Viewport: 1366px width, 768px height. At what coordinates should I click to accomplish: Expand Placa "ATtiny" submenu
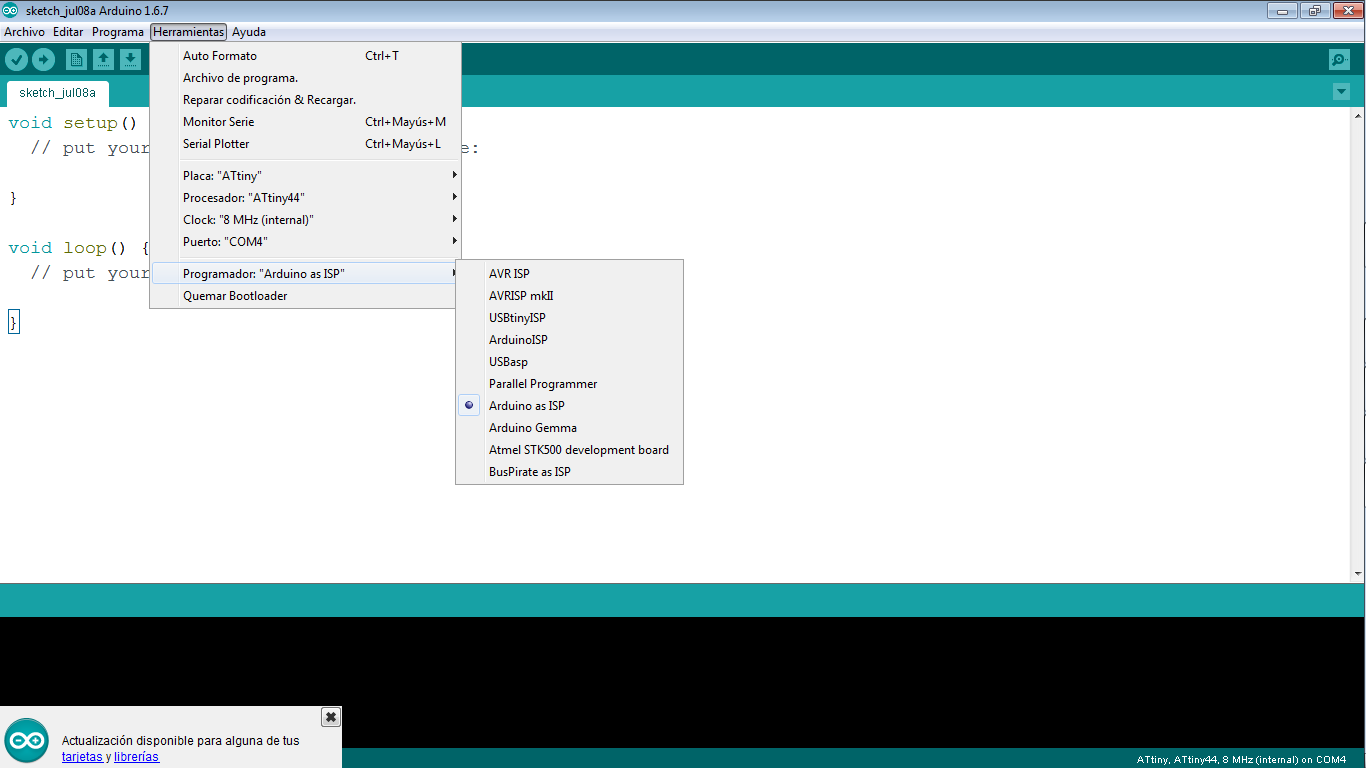pos(305,175)
